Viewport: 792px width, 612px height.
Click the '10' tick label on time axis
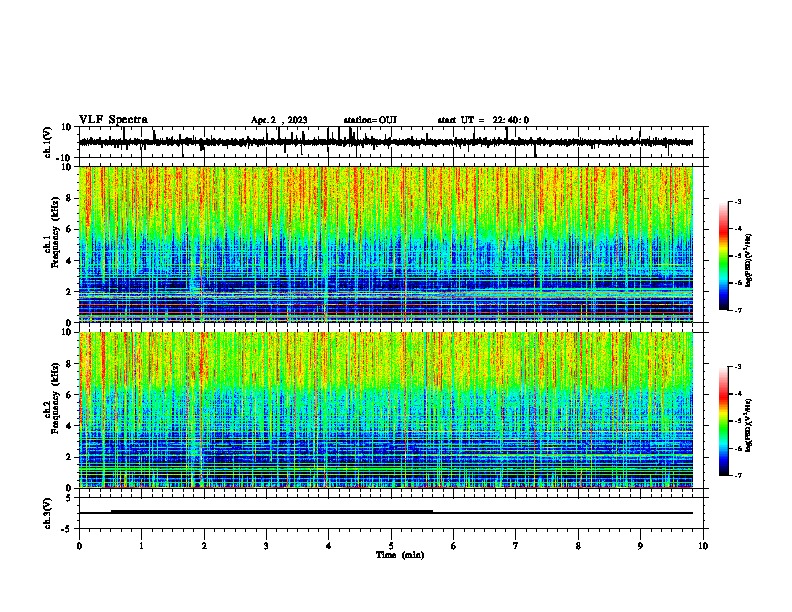[703, 546]
